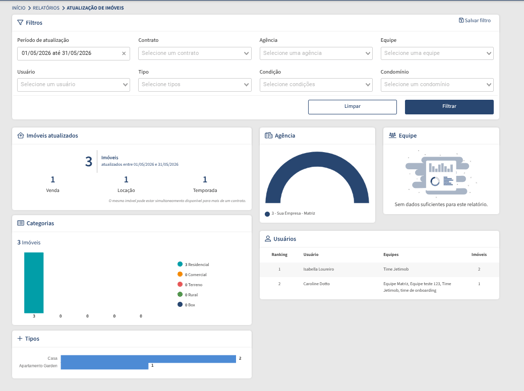This screenshot has width=524, height=391.
Task: Toggle the Comercial orange legend dot
Action: 180,274
